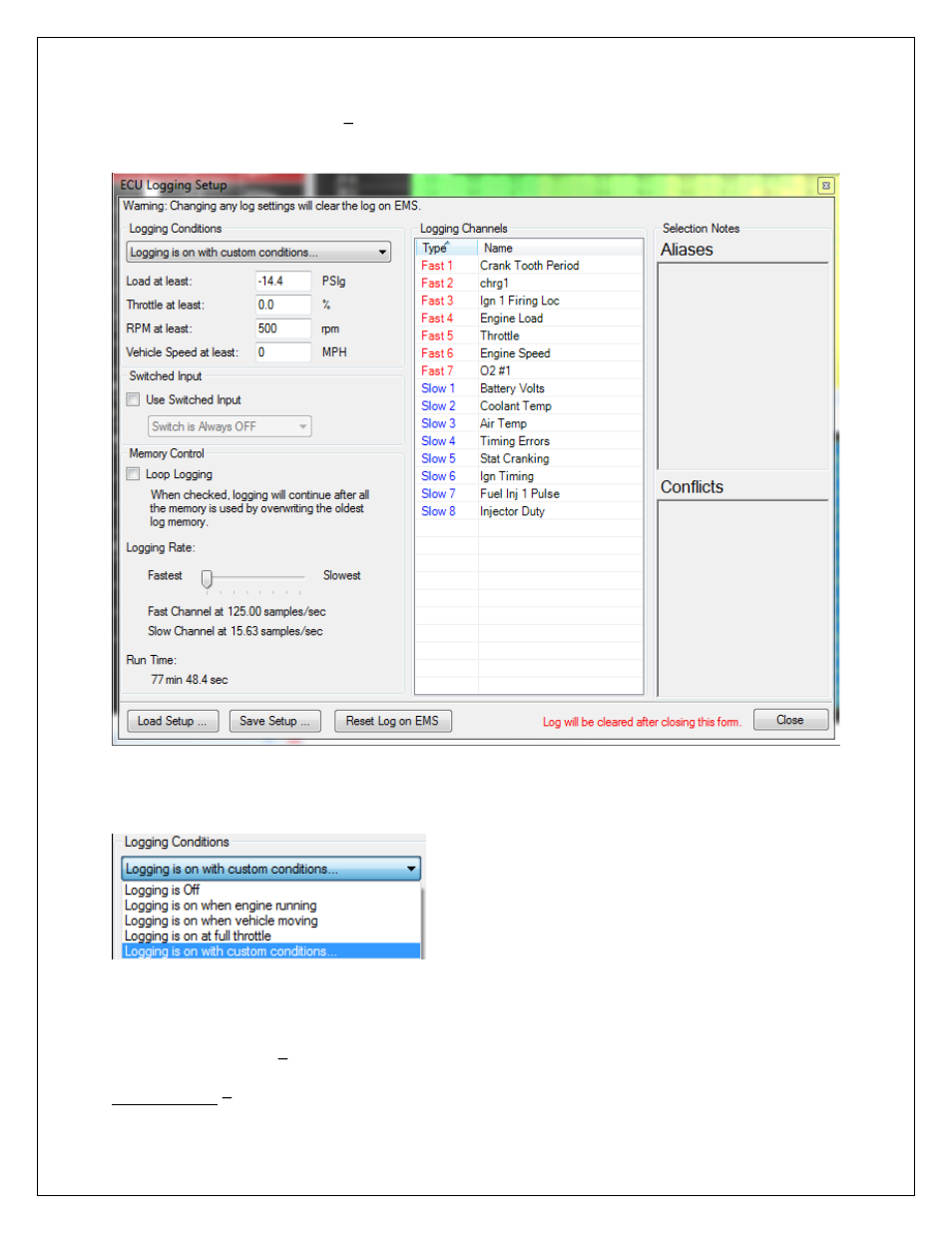The width and height of the screenshot is (952, 1233).
Task: Select the Slow 3 Air Temp row
Action: coord(529,423)
